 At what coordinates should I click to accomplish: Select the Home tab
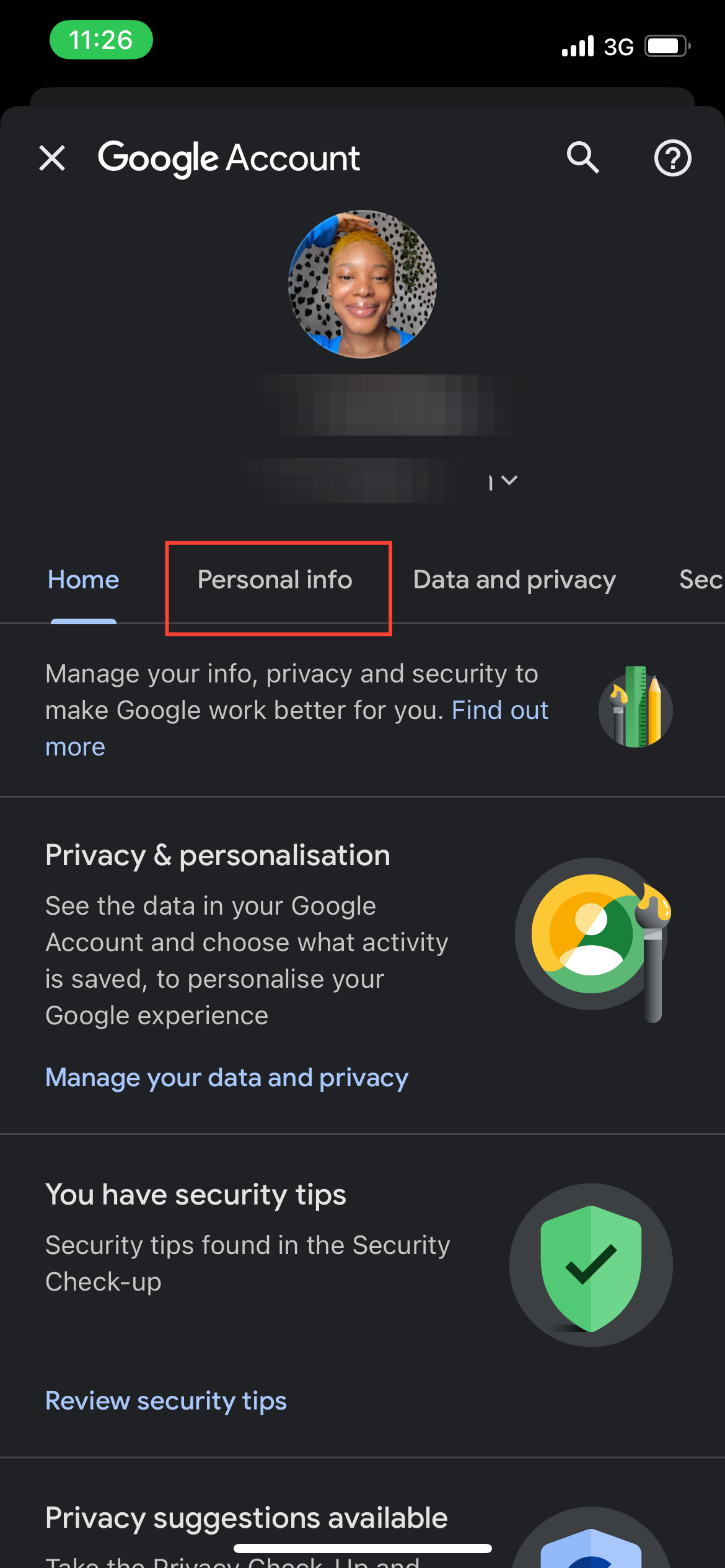point(83,580)
